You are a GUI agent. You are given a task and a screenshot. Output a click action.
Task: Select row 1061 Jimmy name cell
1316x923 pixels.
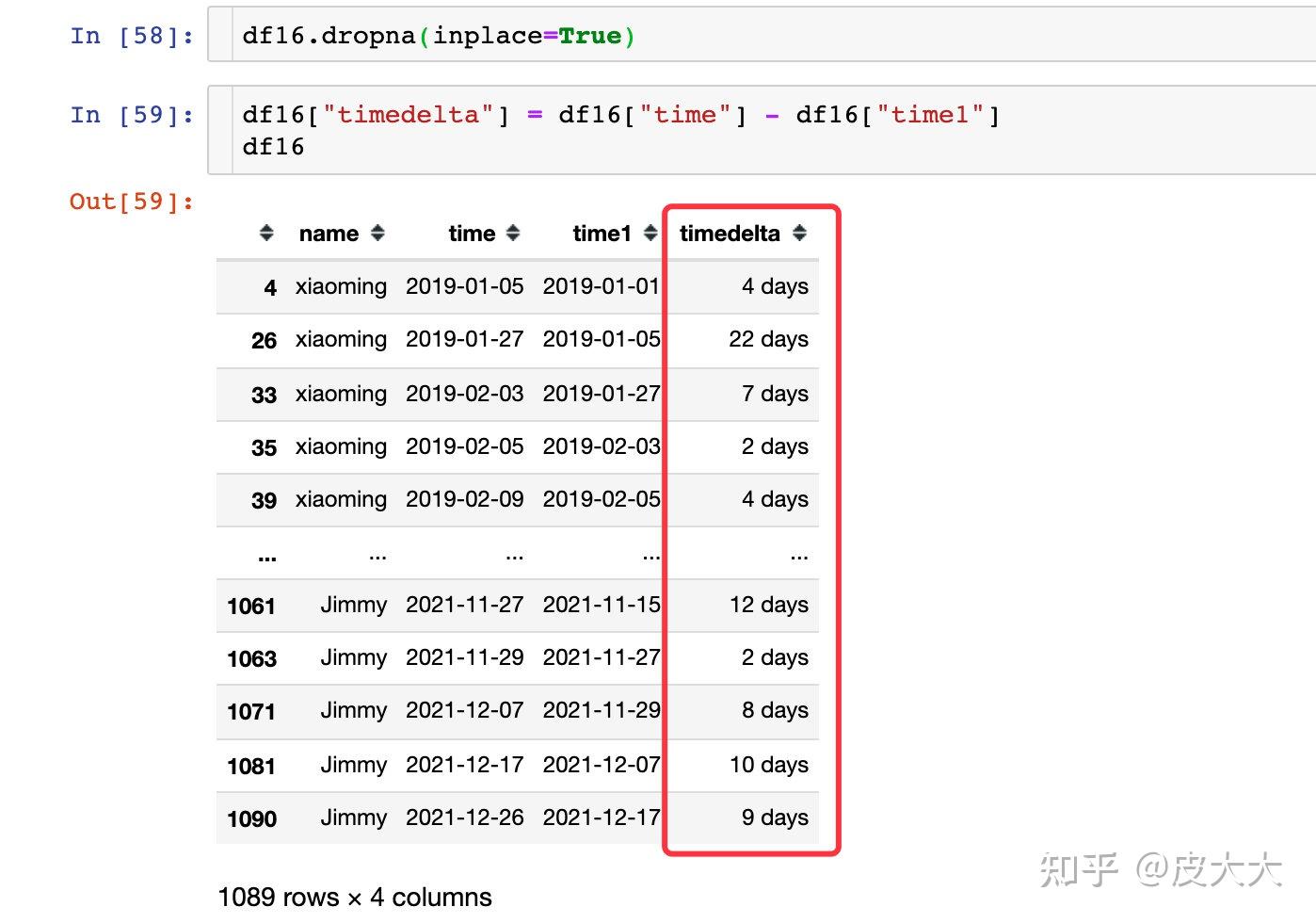coord(353,605)
